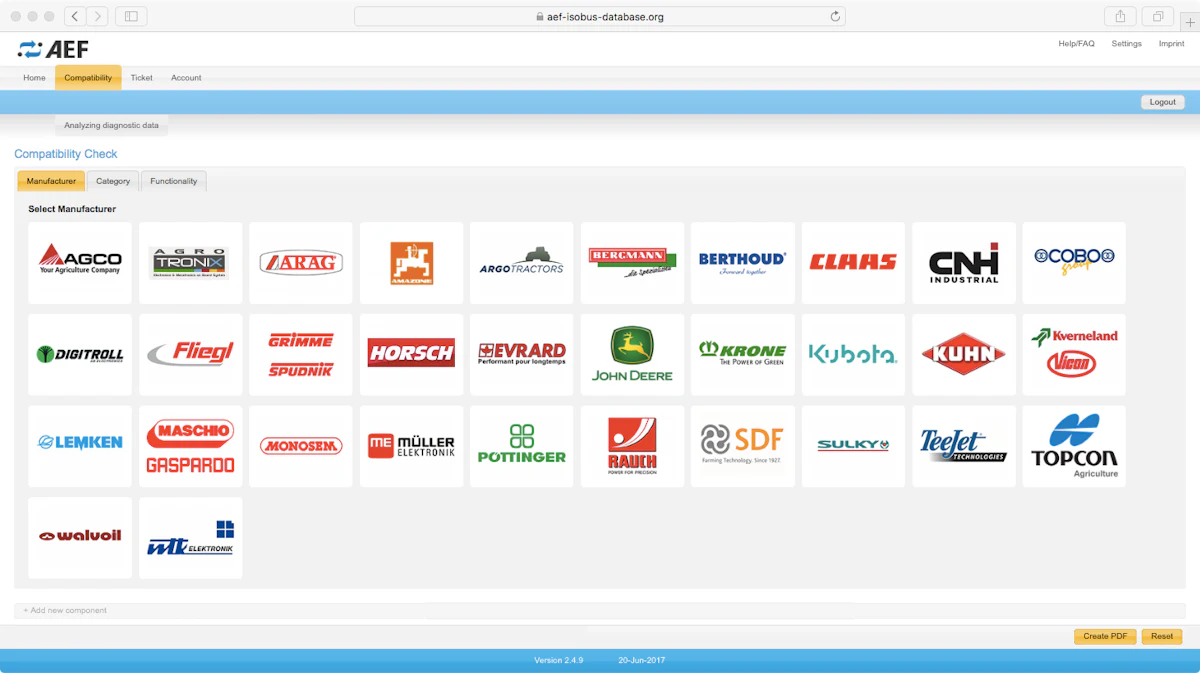Pick the Digitroll manufacturer logo
This screenshot has height=673, width=1200.
(80, 355)
